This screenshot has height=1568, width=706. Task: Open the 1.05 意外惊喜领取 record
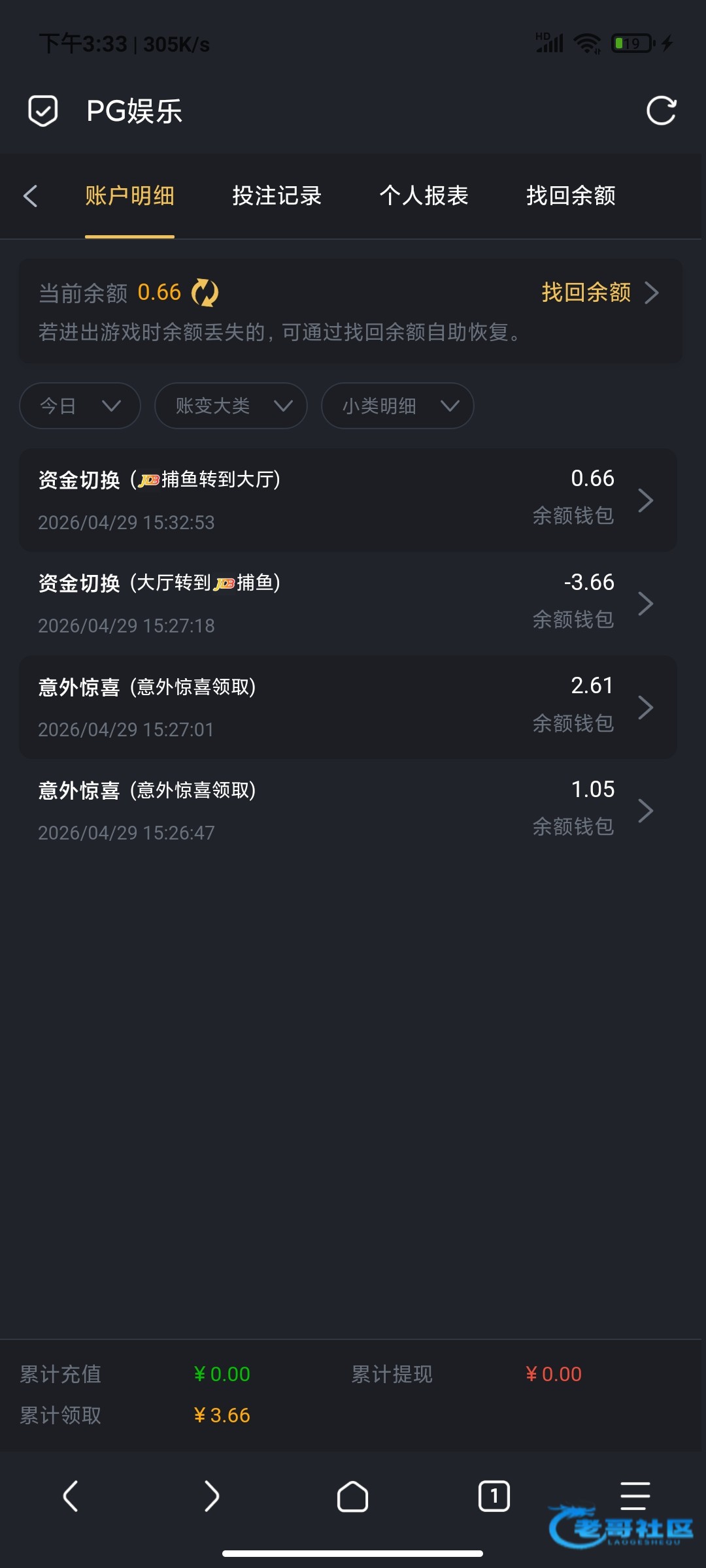pyautogui.click(x=348, y=811)
